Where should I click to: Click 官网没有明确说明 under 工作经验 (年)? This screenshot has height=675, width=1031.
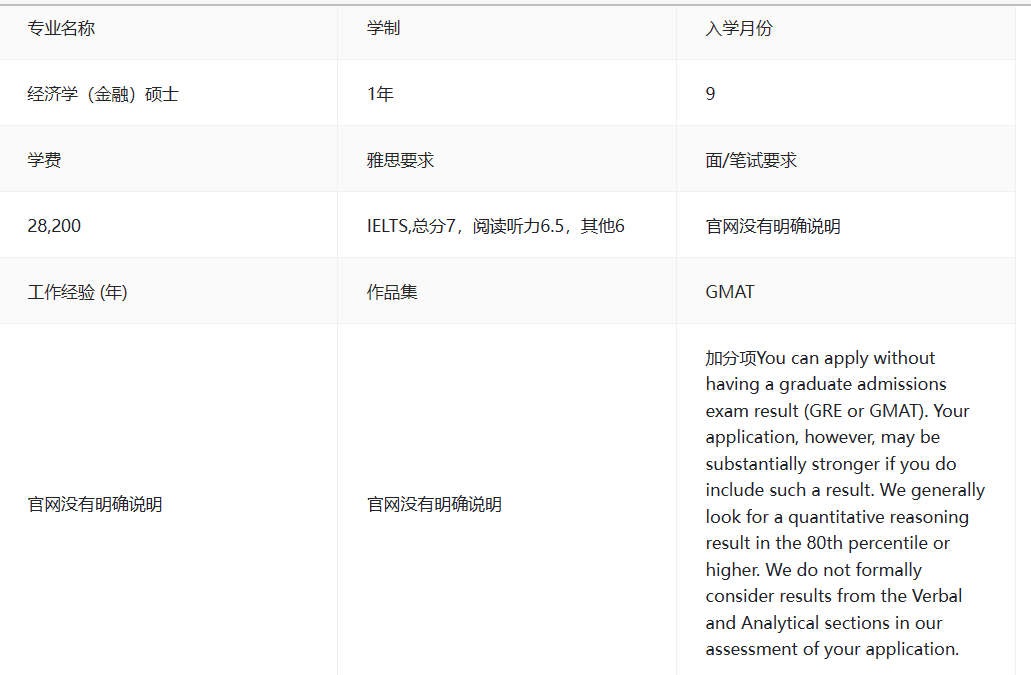94,504
